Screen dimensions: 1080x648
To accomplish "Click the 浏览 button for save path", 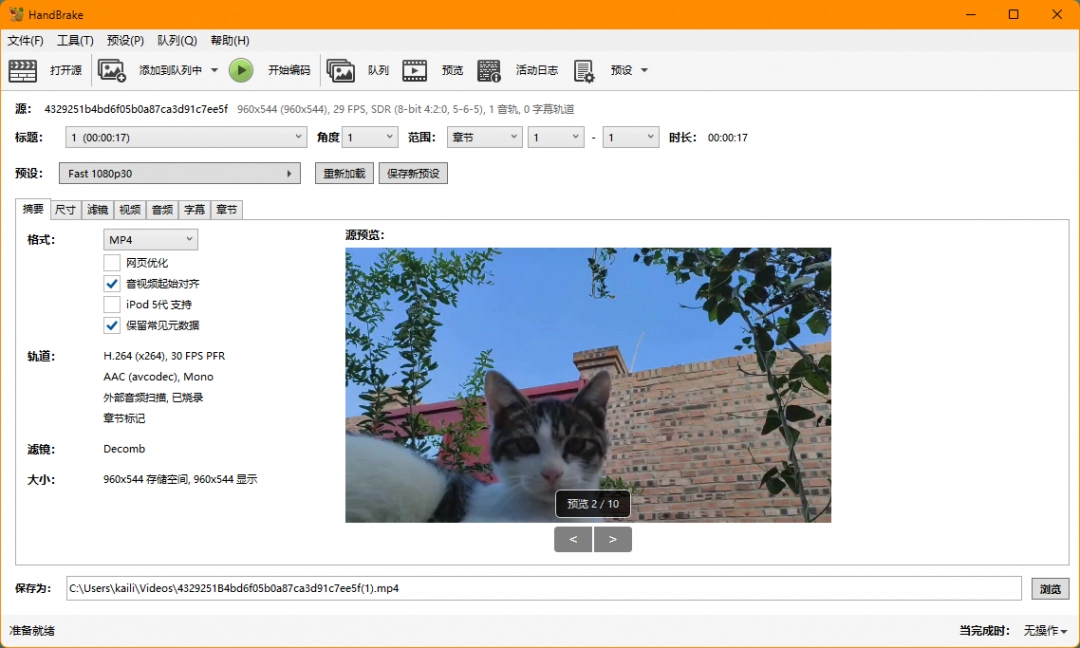I will (1050, 589).
